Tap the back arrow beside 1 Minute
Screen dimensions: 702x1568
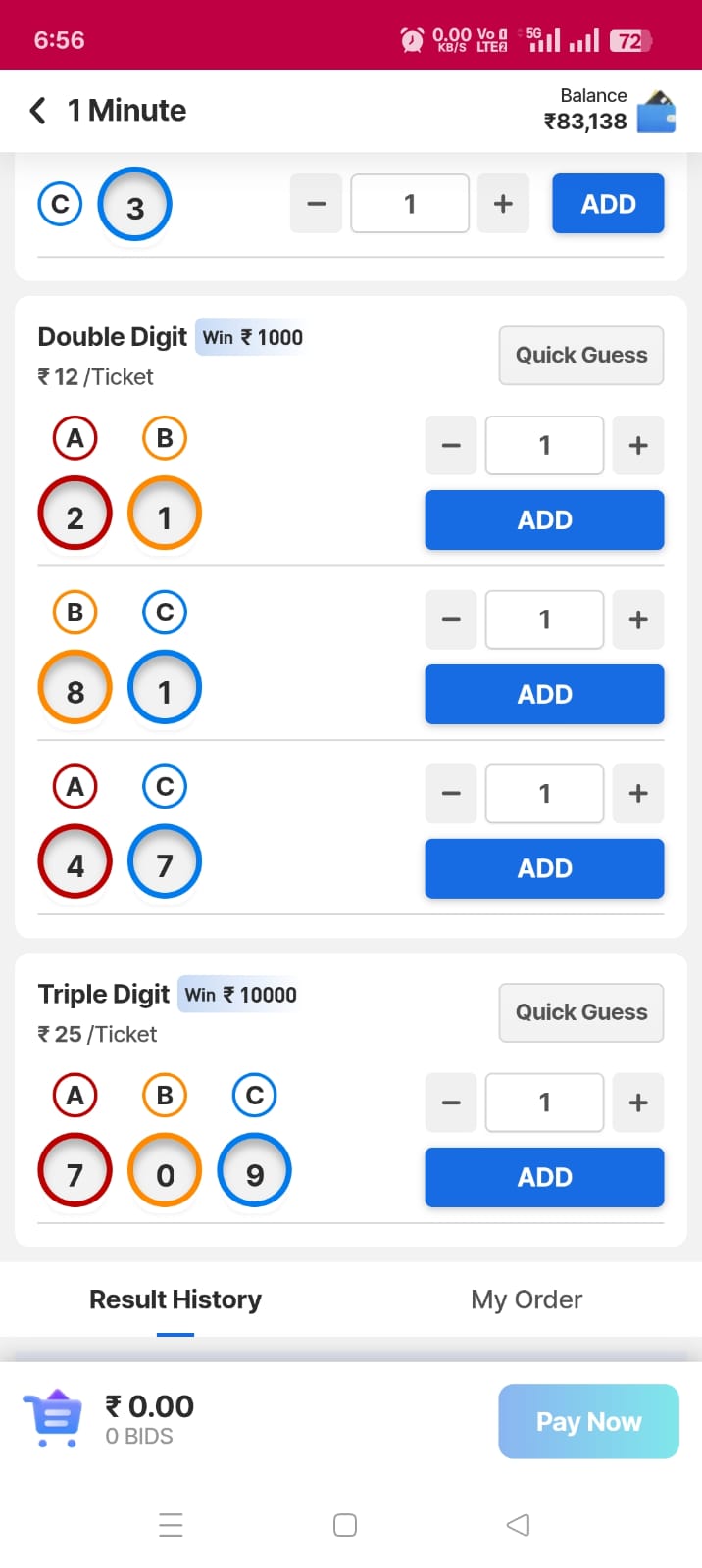(x=38, y=110)
